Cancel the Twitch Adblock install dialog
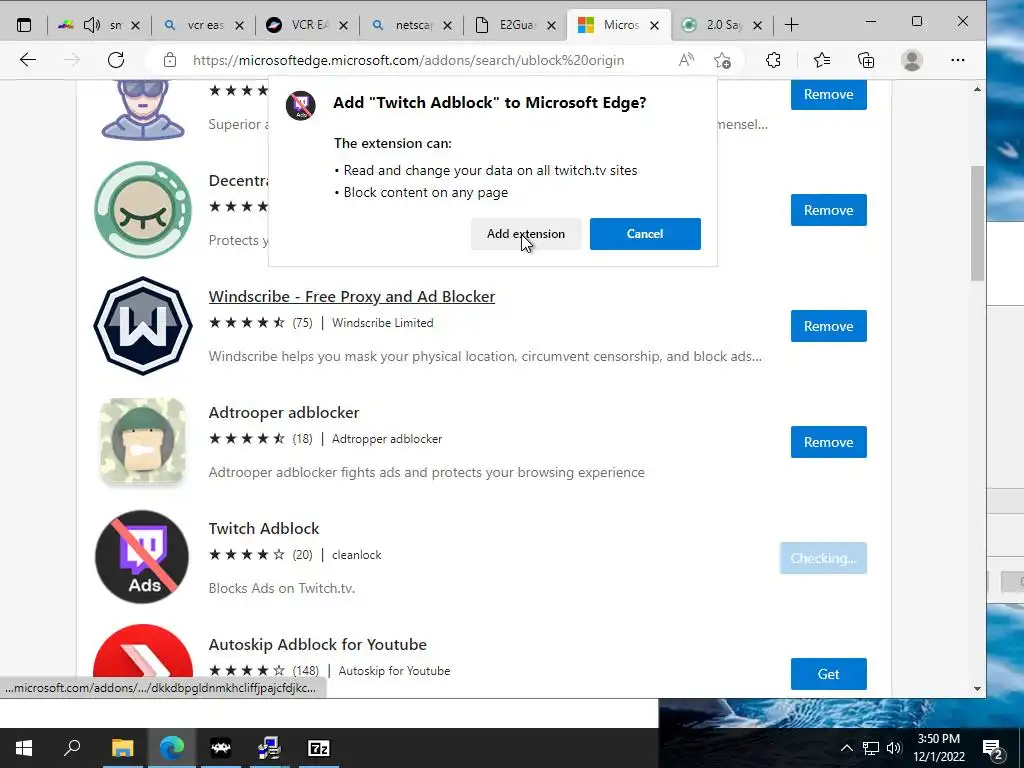Viewport: 1024px width, 768px height. pyautogui.click(x=645, y=234)
